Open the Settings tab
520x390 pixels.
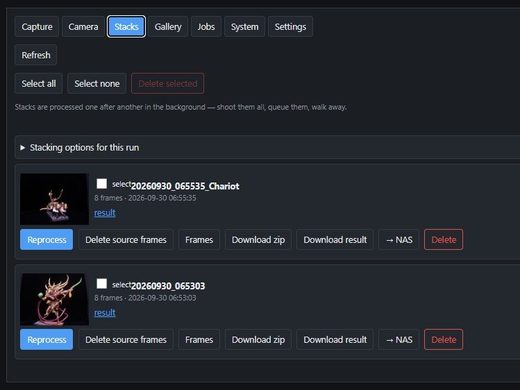pyautogui.click(x=290, y=27)
